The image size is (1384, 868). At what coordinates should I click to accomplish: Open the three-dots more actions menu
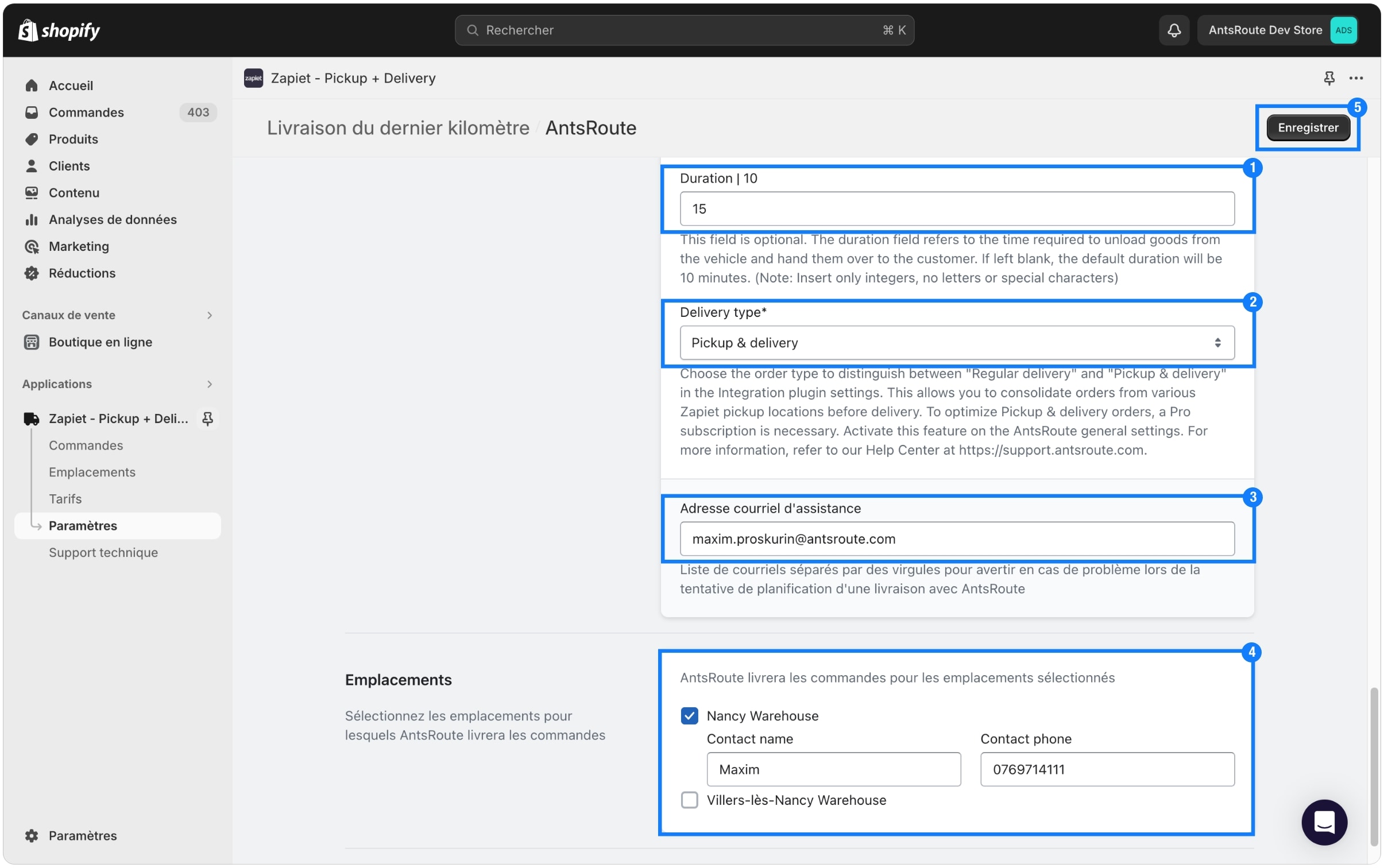(1356, 78)
